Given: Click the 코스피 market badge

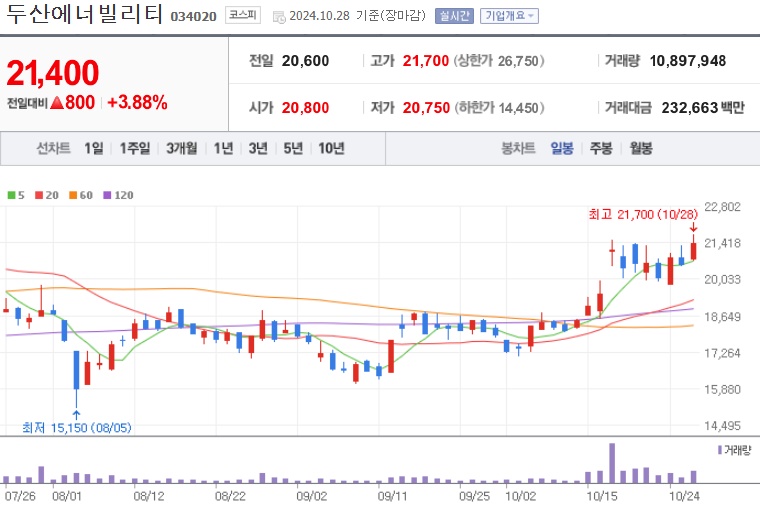Looking at the screenshot, I should pyautogui.click(x=243, y=16).
